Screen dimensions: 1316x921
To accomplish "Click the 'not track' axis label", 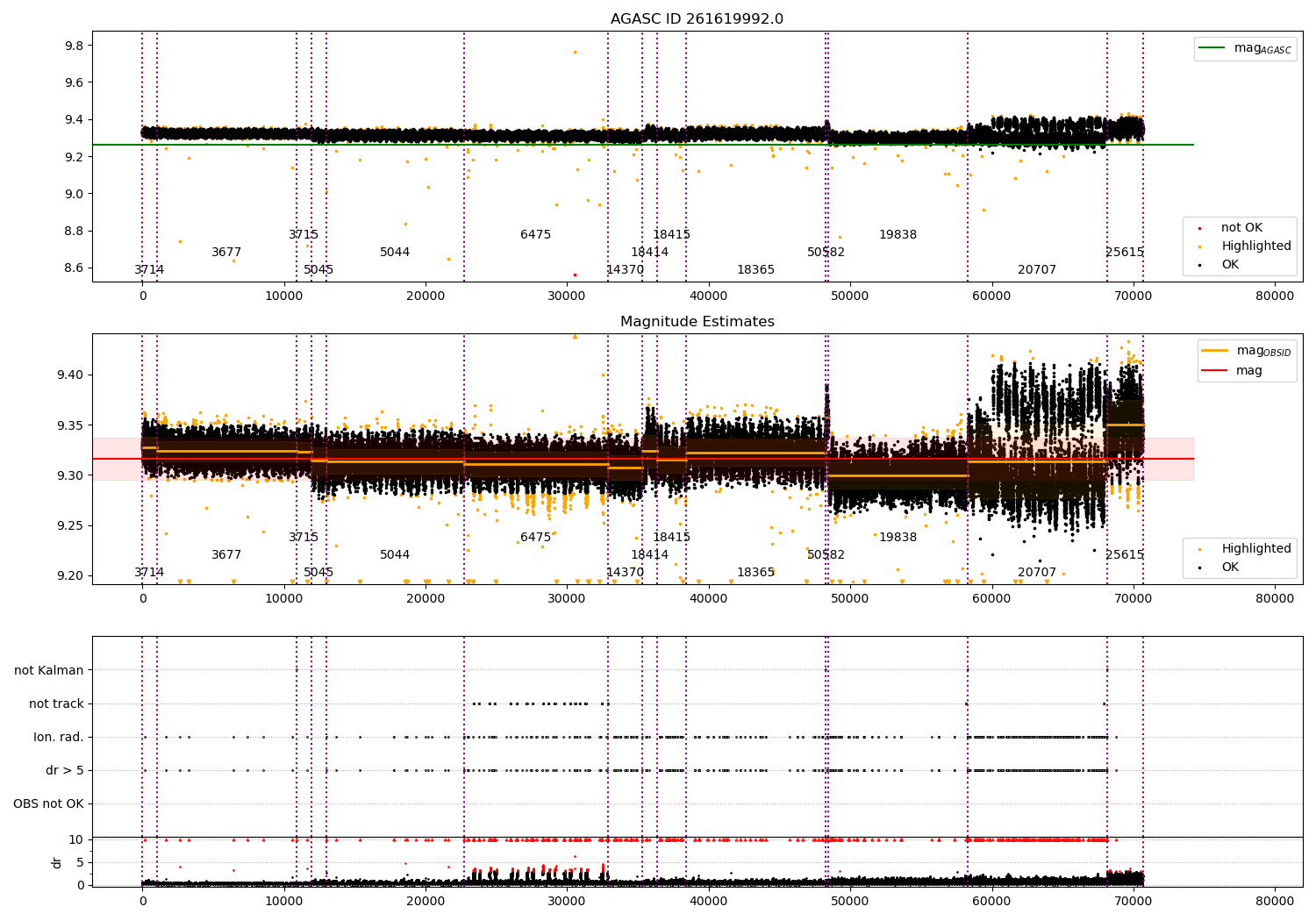I will pyautogui.click(x=56, y=704).
